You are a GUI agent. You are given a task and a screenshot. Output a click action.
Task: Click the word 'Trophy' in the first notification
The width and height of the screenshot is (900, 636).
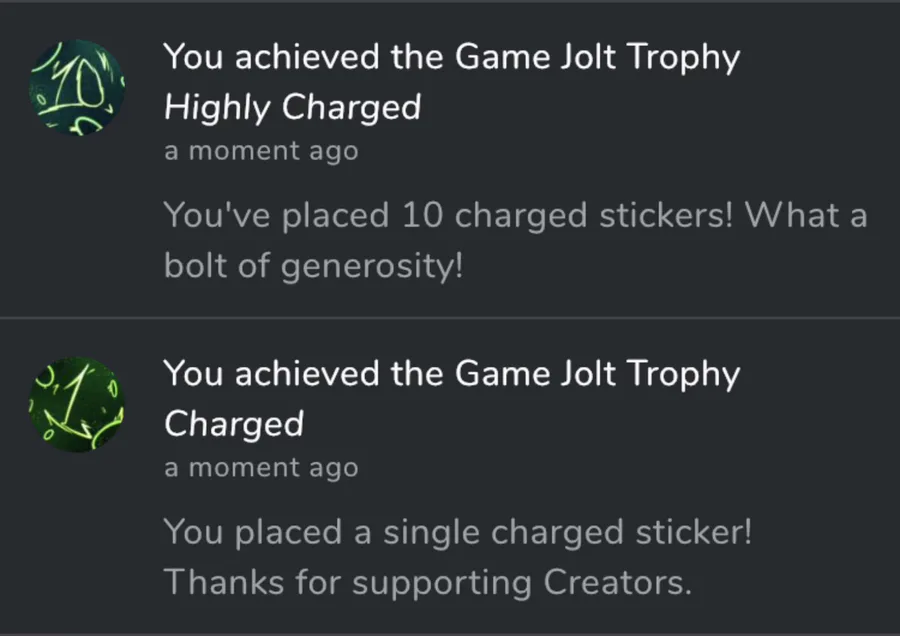(684, 58)
